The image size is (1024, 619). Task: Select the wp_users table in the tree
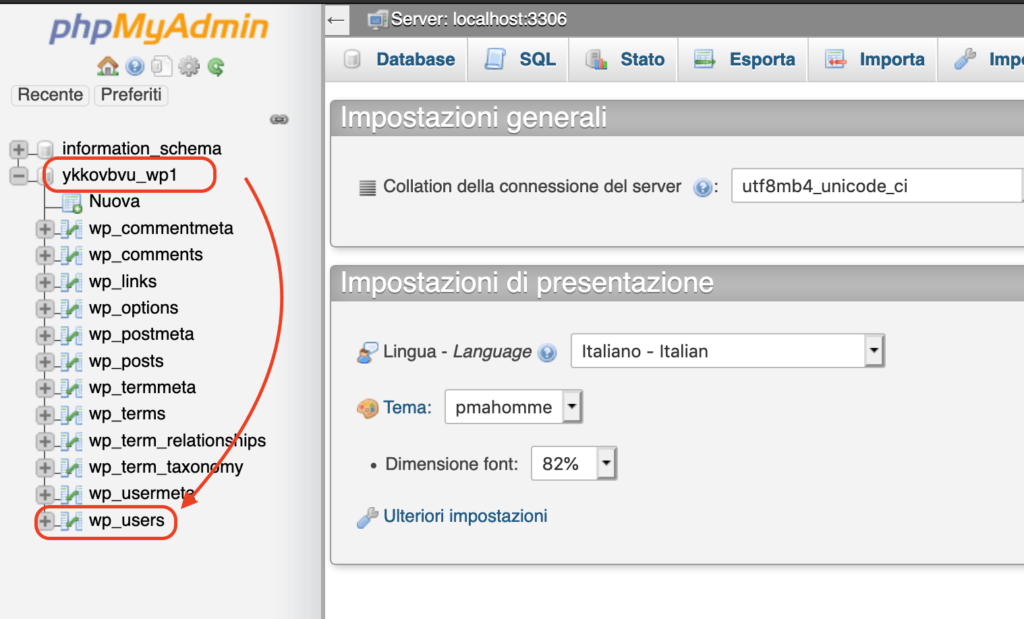point(126,521)
